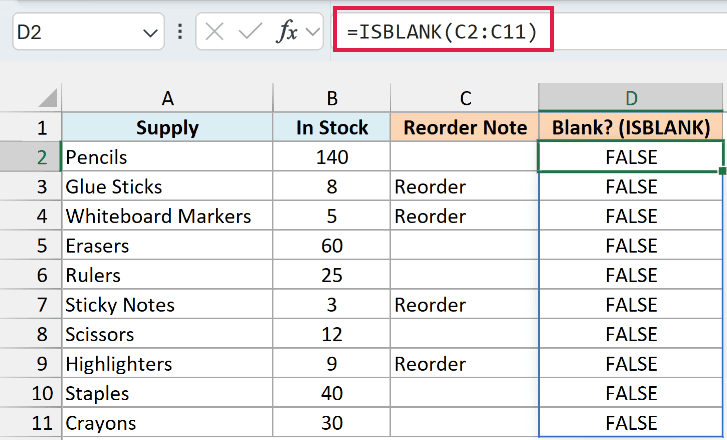Expand the dropdown next to fx

(x=313, y=32)
